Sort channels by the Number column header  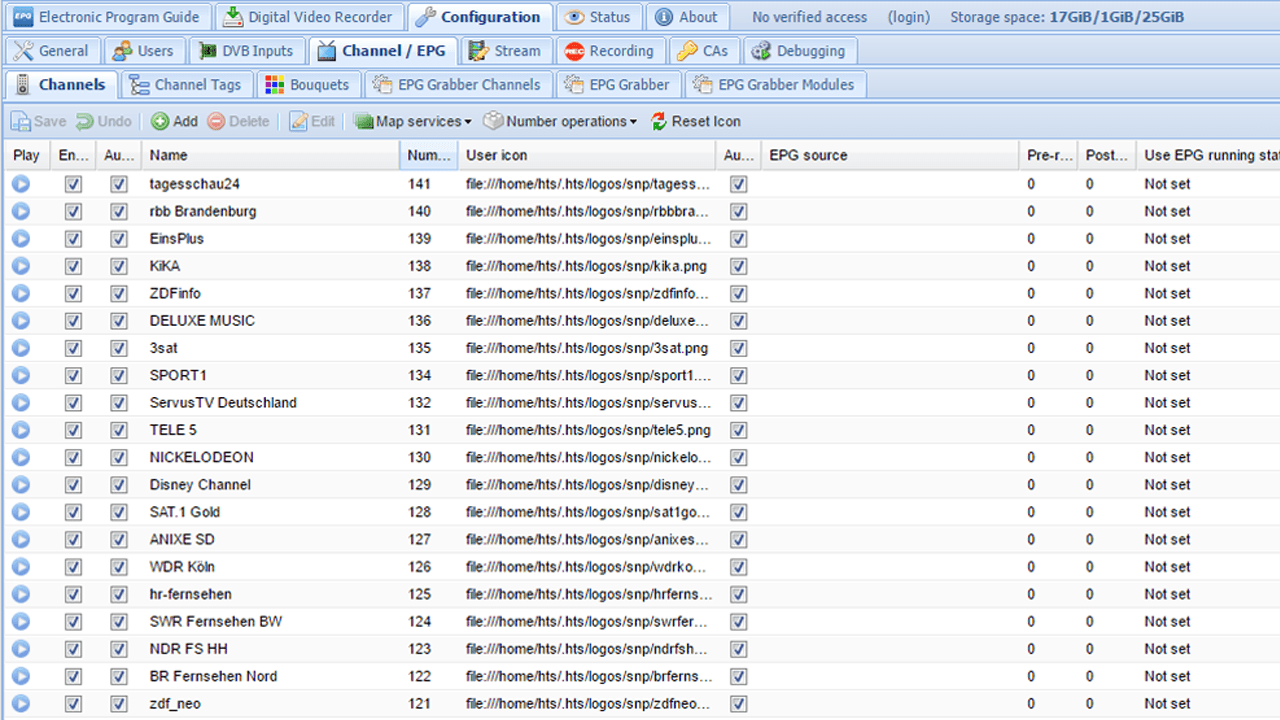(429, 155)
